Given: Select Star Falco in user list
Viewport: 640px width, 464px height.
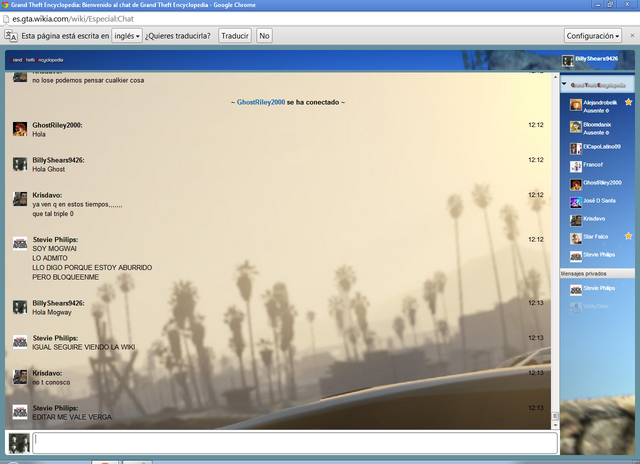Looking at the screenshot, I should 596,236.
